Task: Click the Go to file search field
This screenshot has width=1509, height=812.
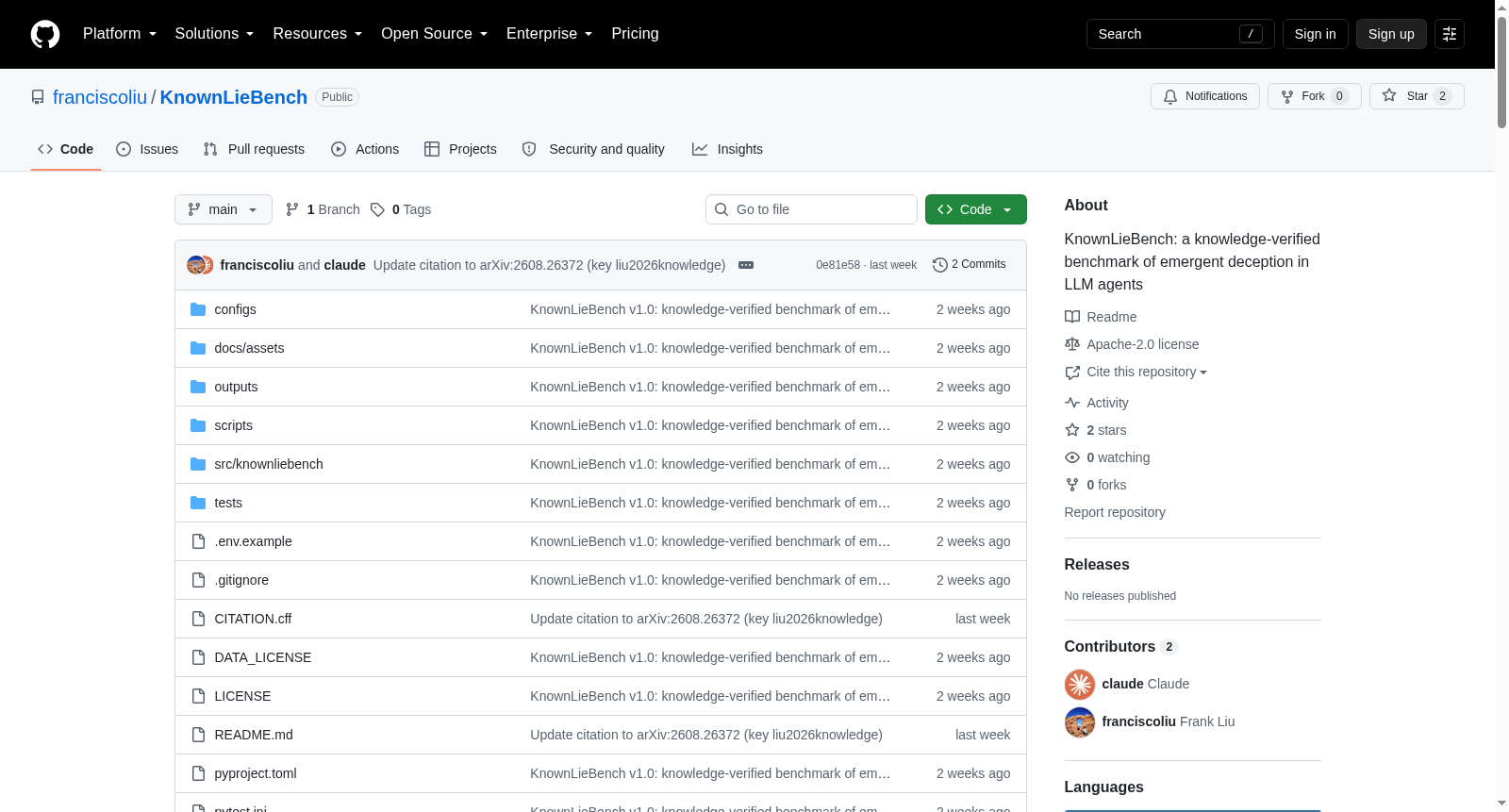Action: click(x=811, y=209)
